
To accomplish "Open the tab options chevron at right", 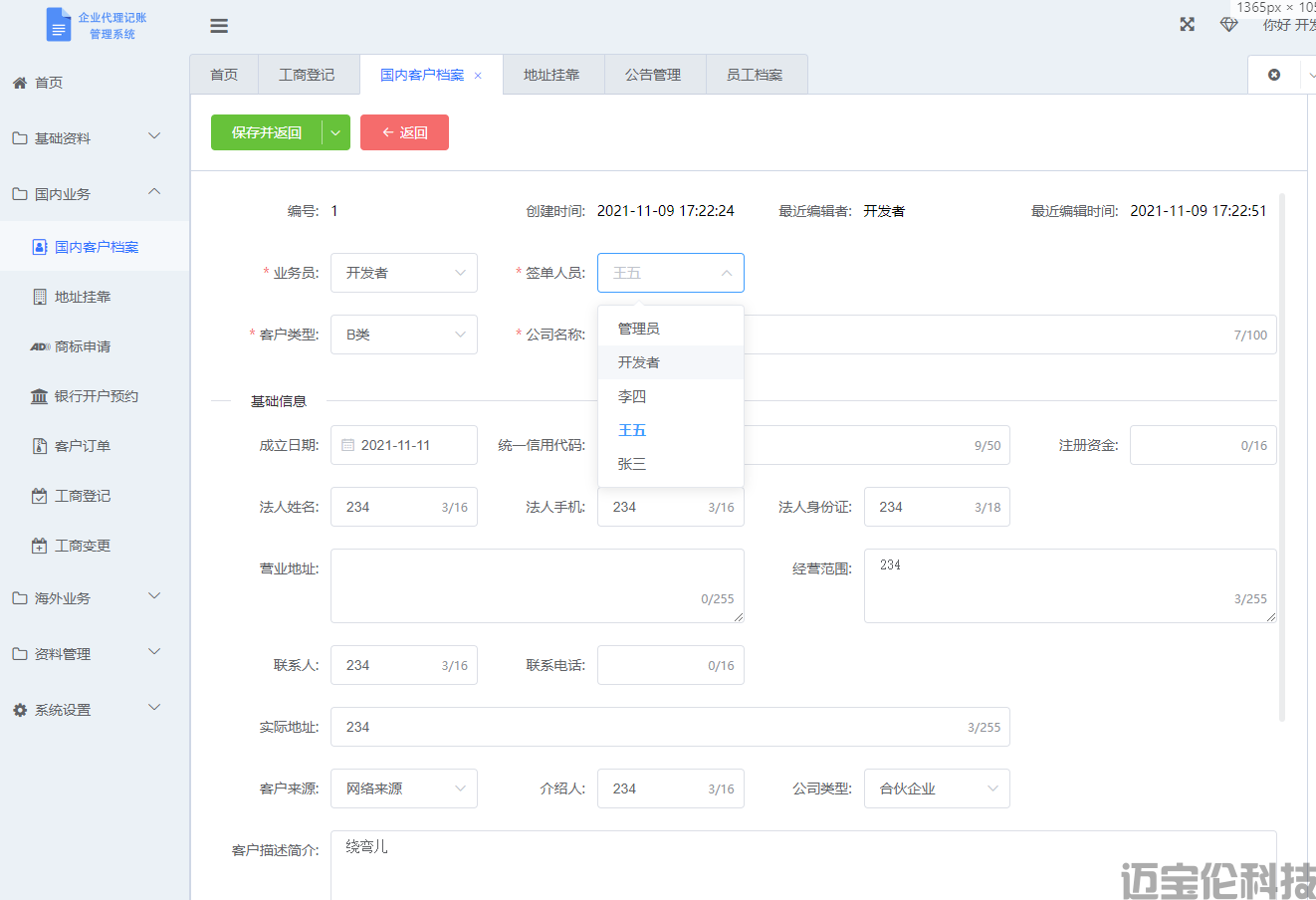I will [x=1311, y=76].
